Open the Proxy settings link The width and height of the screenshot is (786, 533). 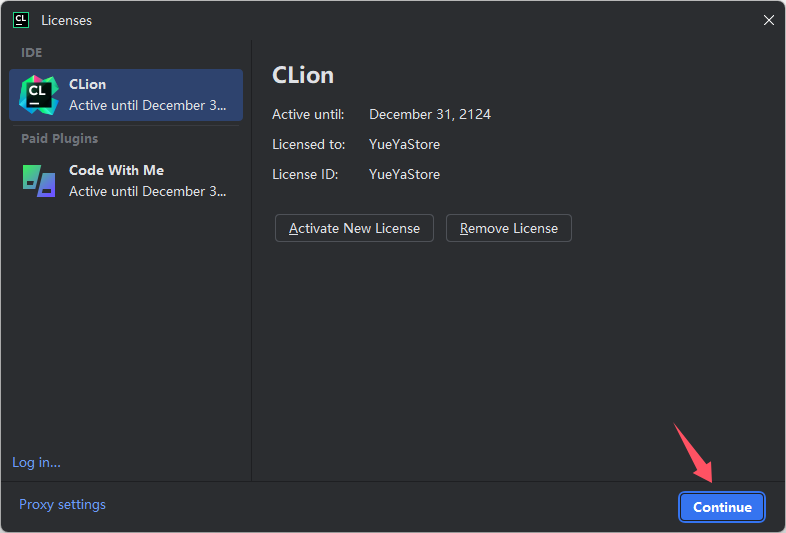(62, 504)
